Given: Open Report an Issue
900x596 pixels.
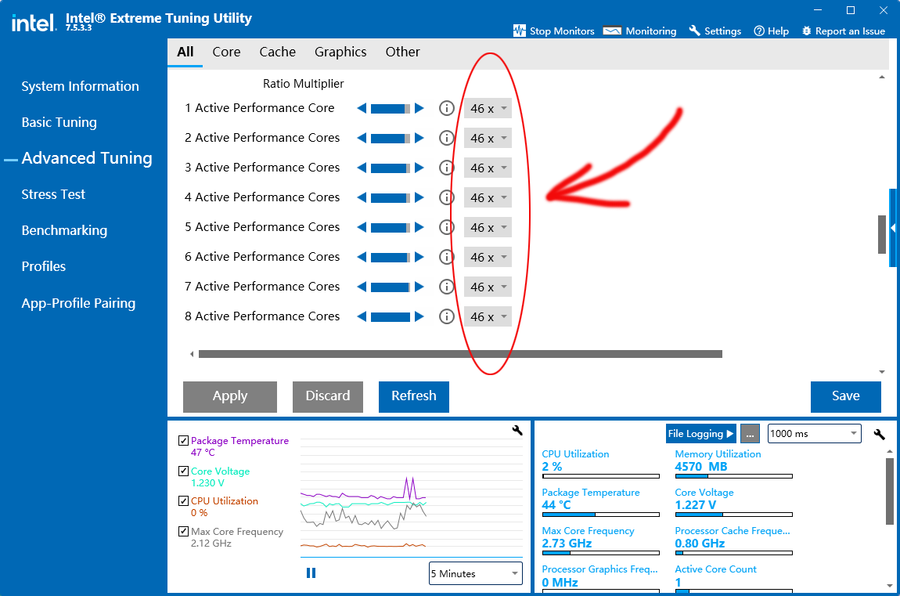Looking at the screenshot, I should click(x=841, y=31).
